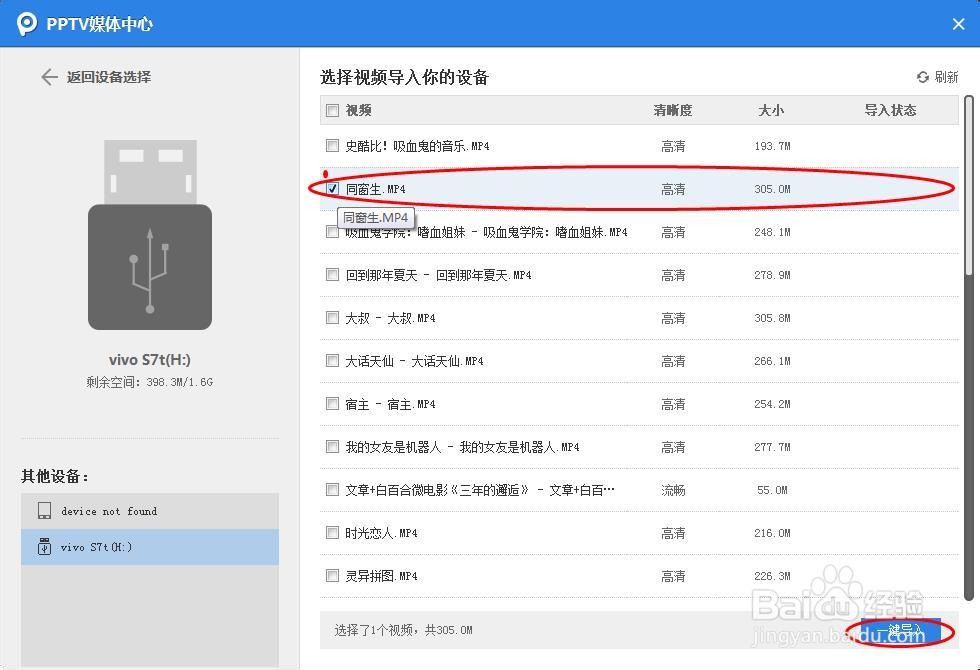
Task: Click the back arrow beside 返回设备选择
Action: point(49,76)
